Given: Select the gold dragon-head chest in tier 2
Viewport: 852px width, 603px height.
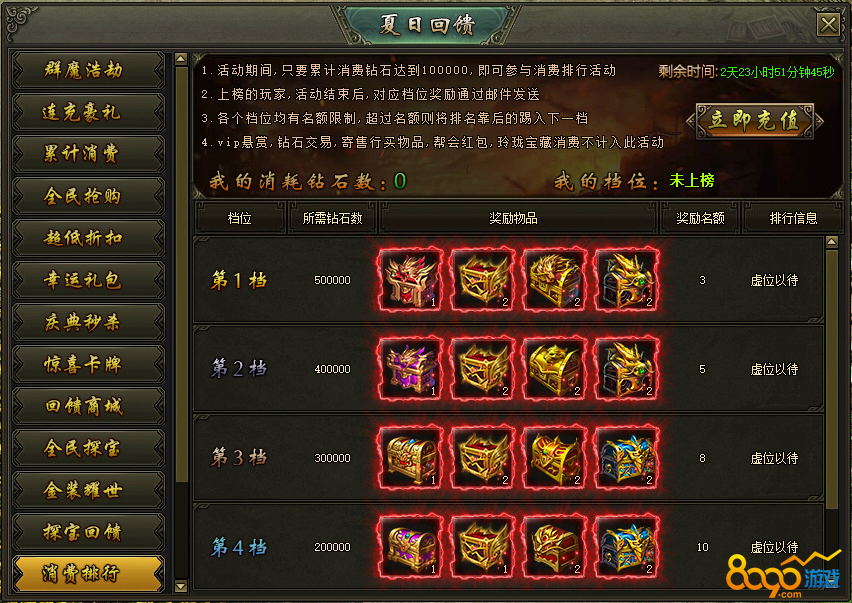Looking at the screenshot, I should click(x=627, y=369).
